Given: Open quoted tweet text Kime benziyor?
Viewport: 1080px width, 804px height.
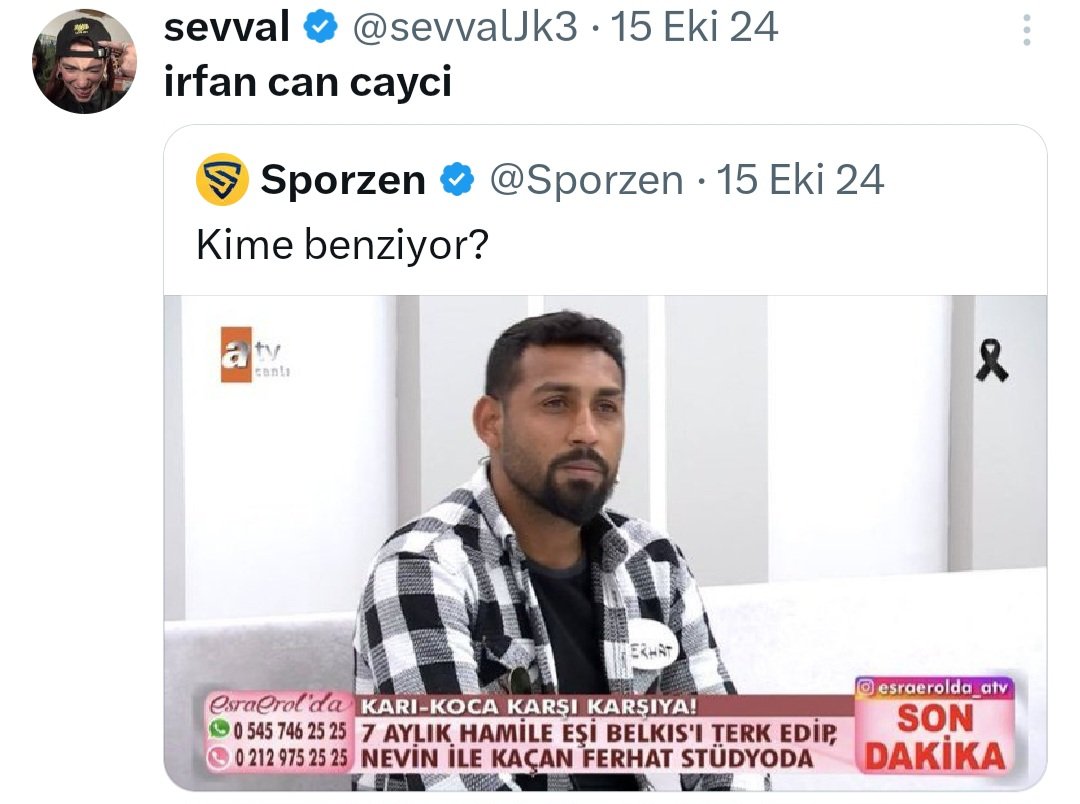Looking at the screenshot, I should point(342,245).
